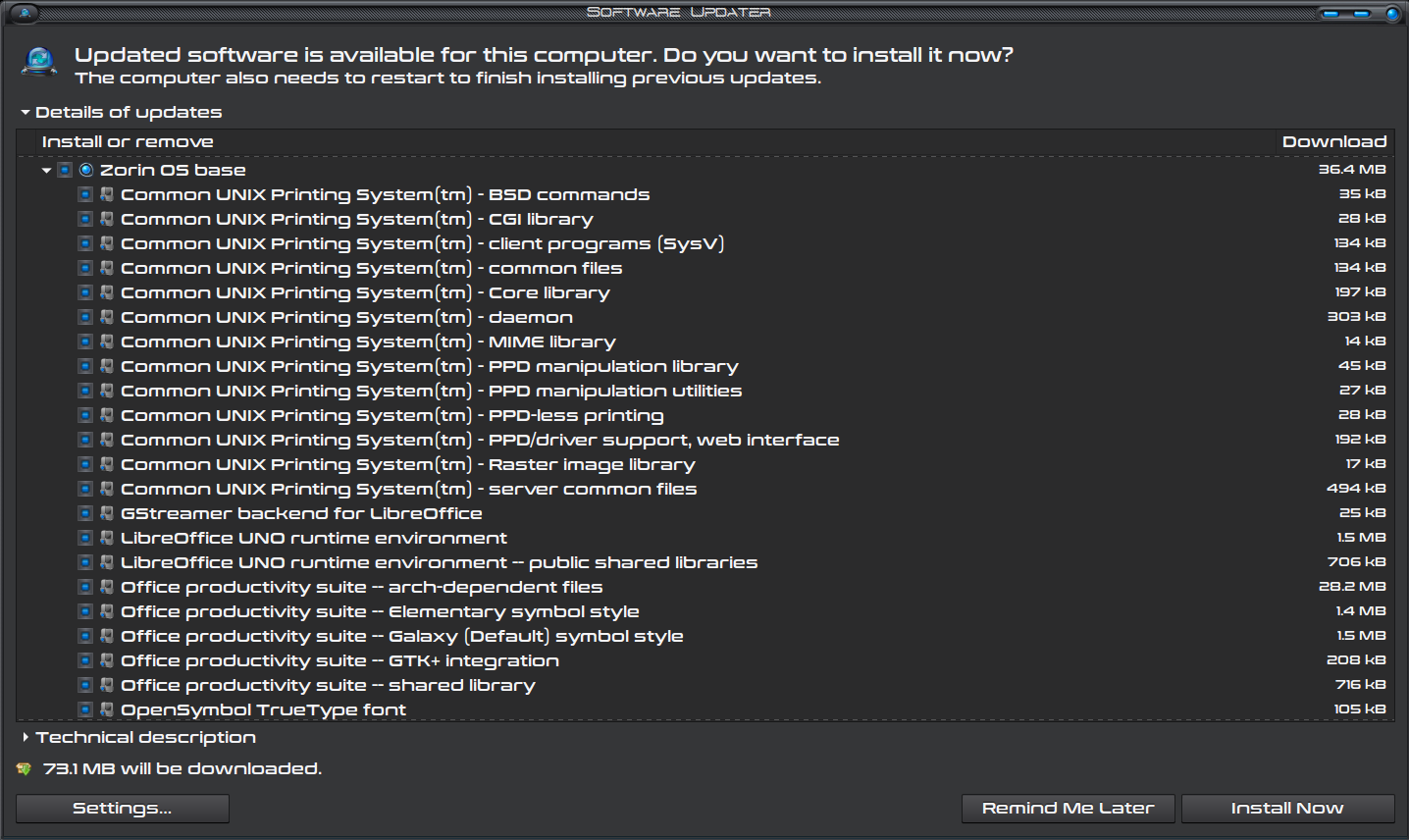Choose Remind Me Later
Screen dimensions: 1409x840
coord(1068,809)
